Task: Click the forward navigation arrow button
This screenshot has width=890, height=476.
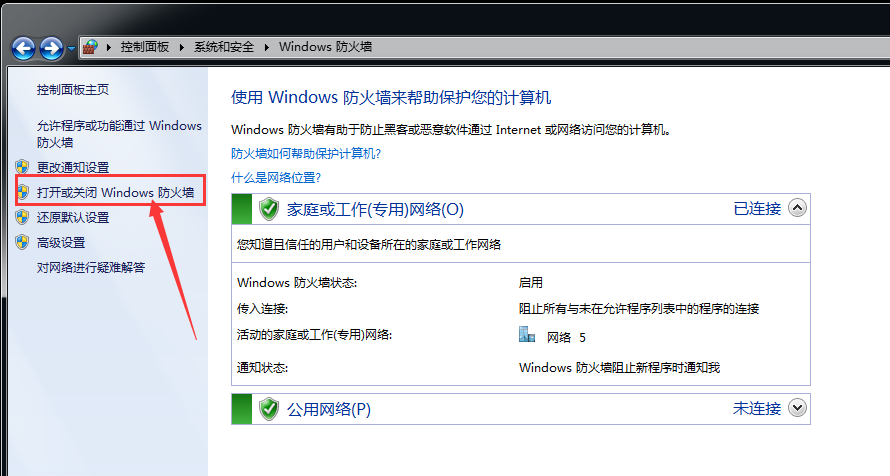Action: (x=51, y=47)
